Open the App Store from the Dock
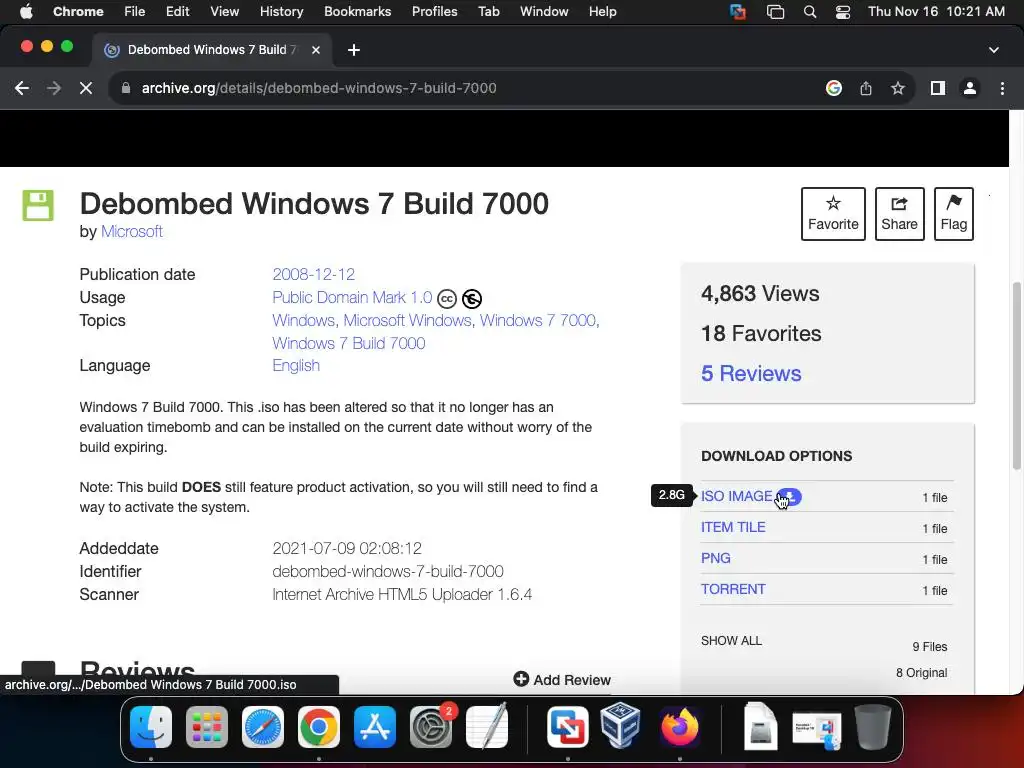This screenshot has height=768, width=1024. click(375, 727)
